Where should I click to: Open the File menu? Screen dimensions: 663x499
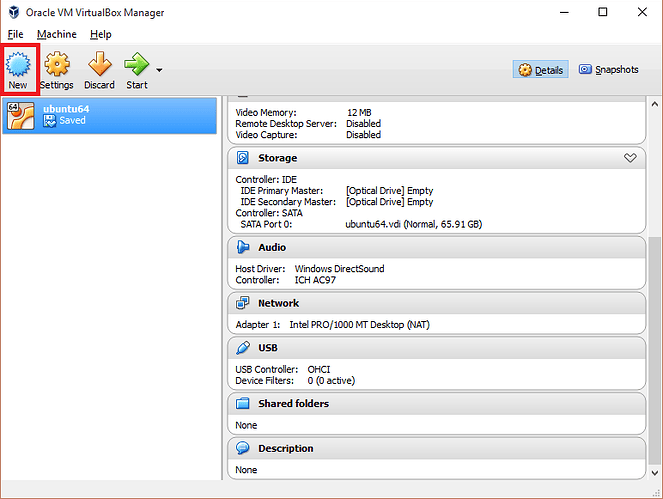click(x=16, y=34)
